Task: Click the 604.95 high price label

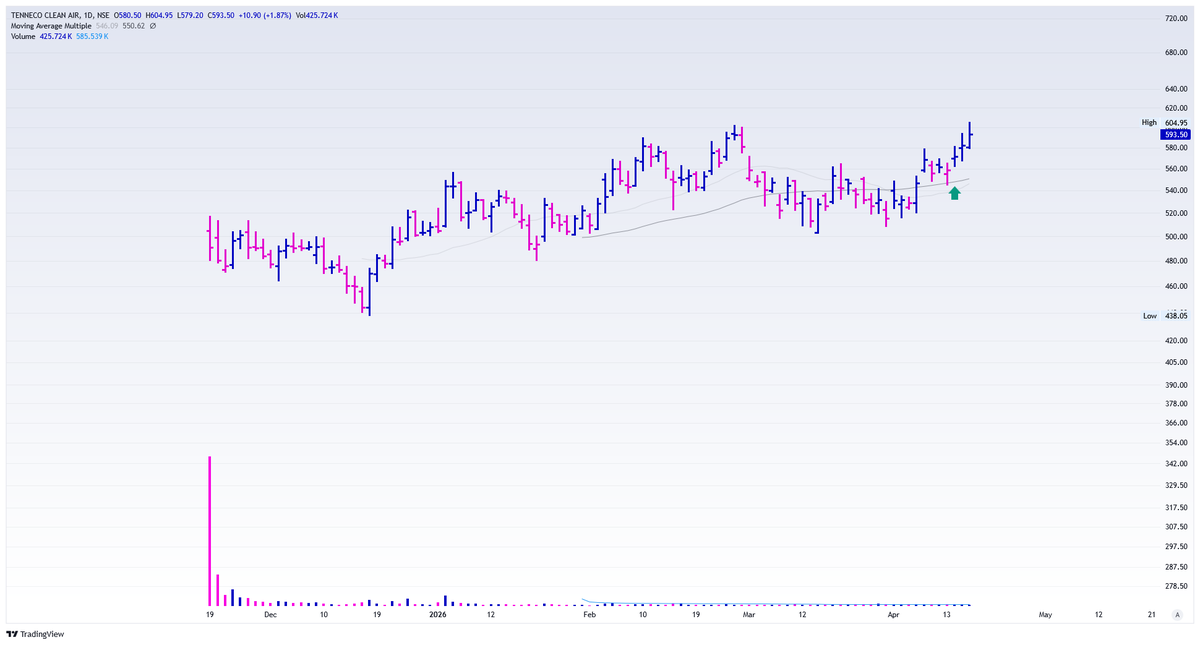Action: click(x=1175, y=122)
